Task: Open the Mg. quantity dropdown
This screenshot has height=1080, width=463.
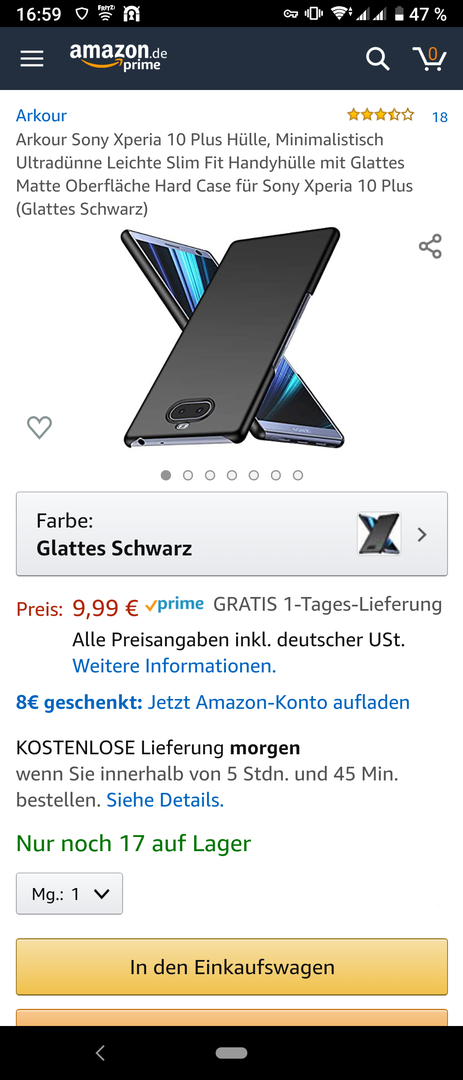Action: coord(70,893)
